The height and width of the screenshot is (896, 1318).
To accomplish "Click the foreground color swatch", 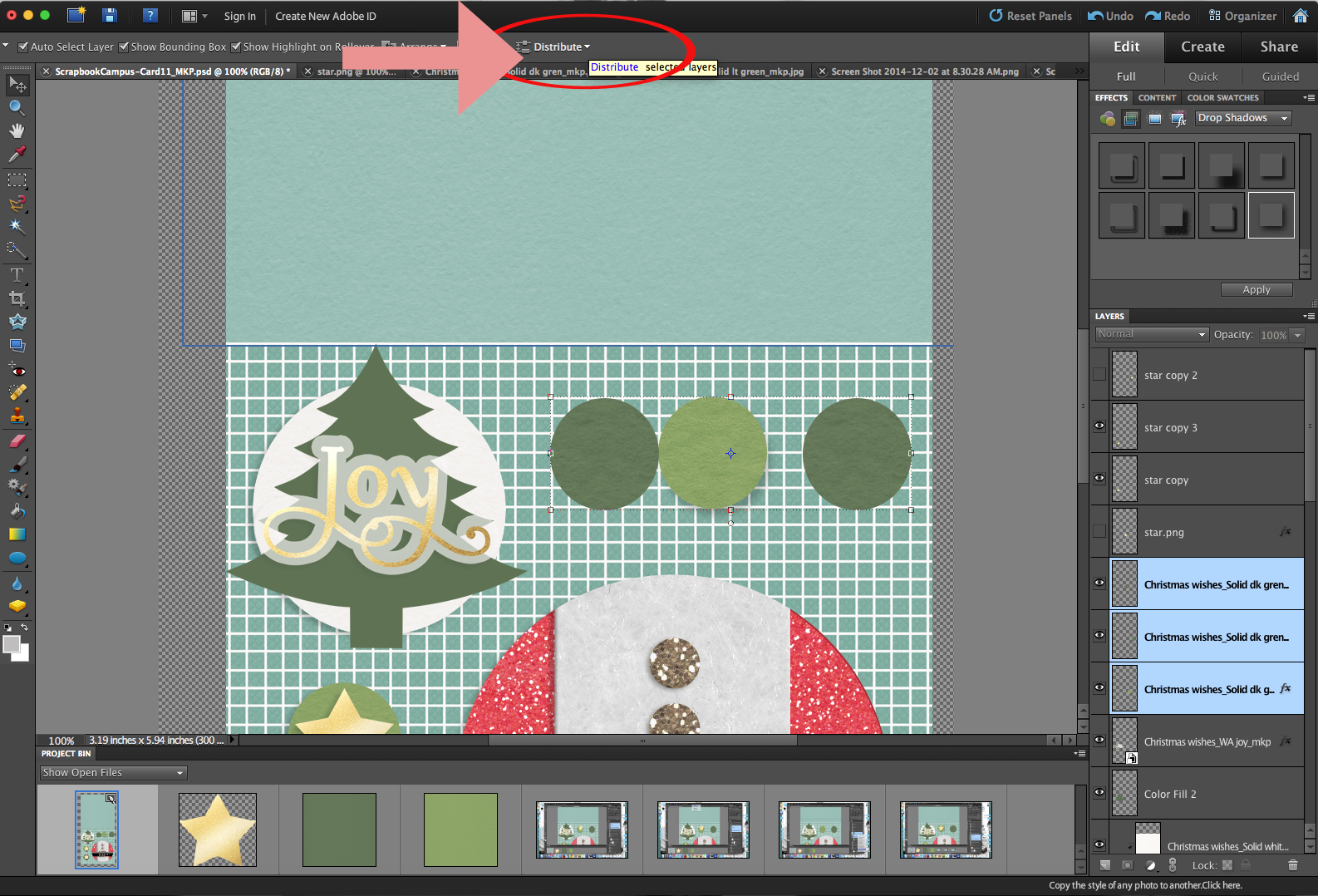I will (x=12, y=645).
